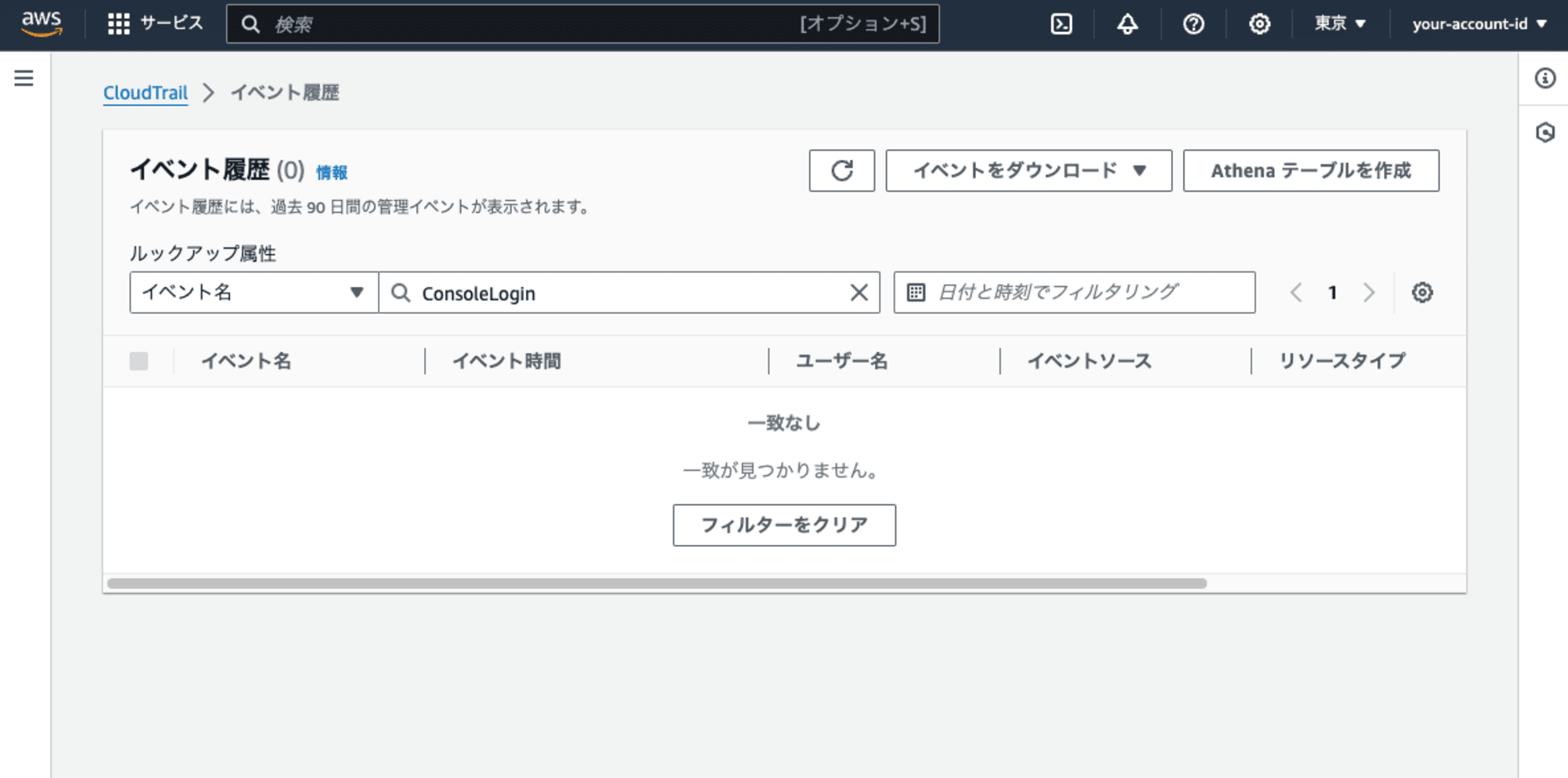Image resolution: width=1568 pixels, height=778 pixels.
Task: Refresh the event history list
Action: [x=842, y=170]
